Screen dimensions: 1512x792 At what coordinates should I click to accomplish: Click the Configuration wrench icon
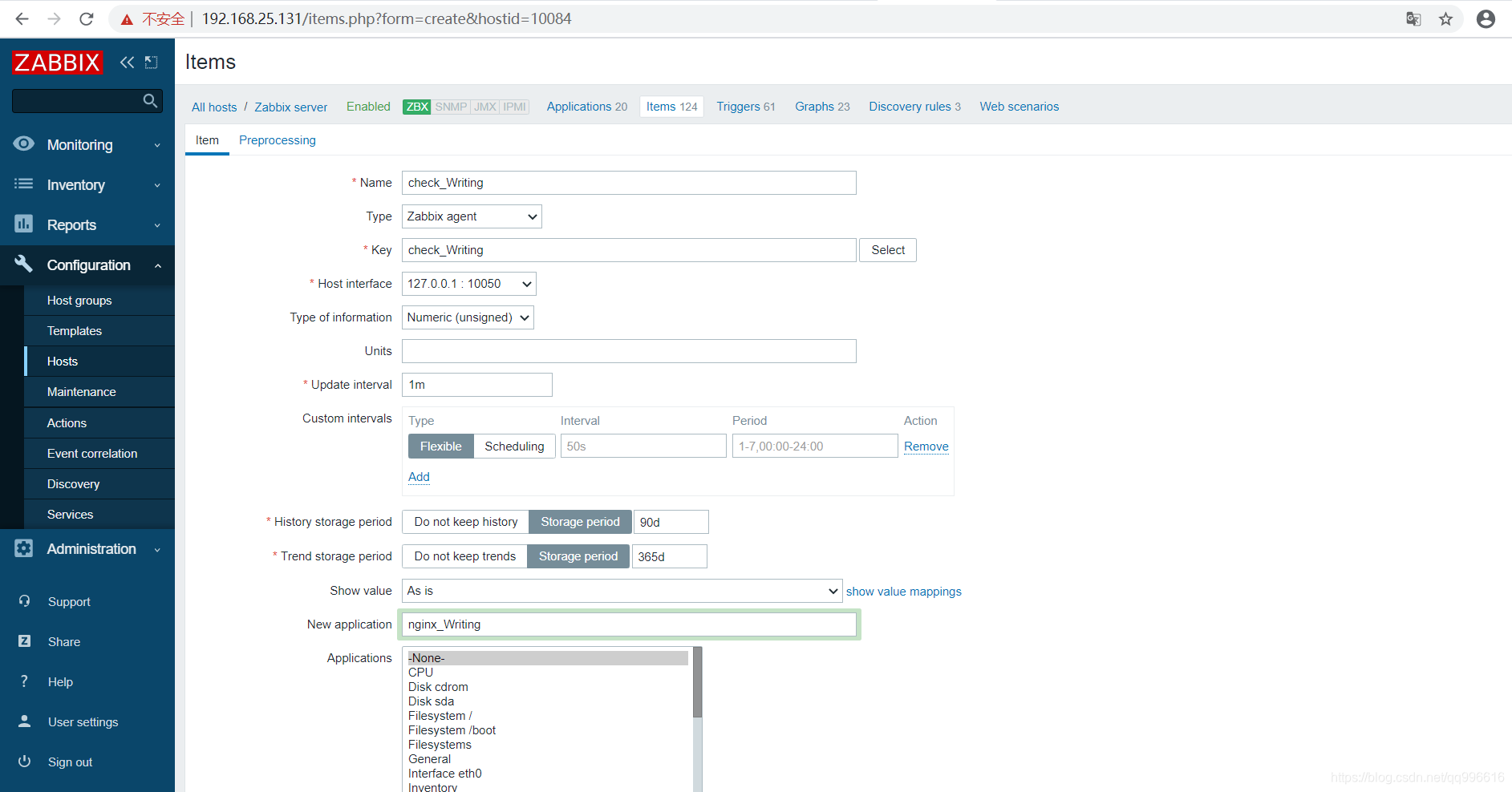coord(24,264)
